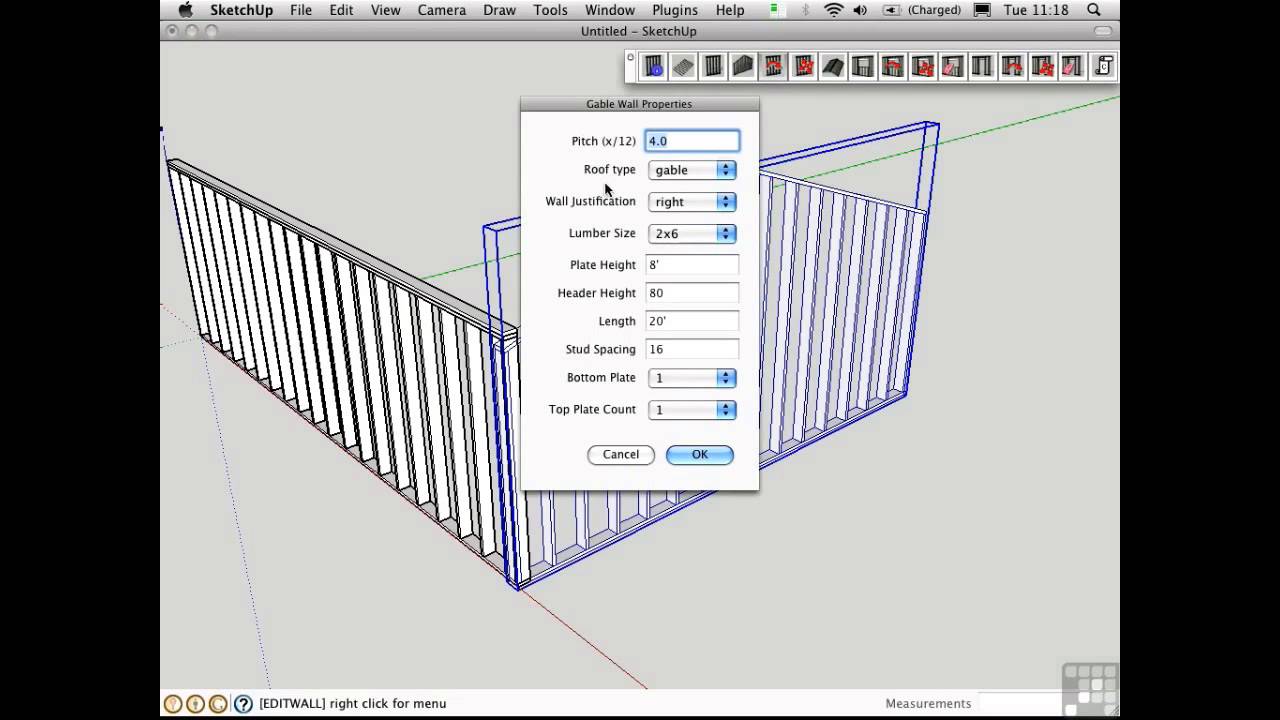The height and width of the screenshot is (720, 1280).
Task: Open the Apple menu
Action: click(x=185, y=10)
